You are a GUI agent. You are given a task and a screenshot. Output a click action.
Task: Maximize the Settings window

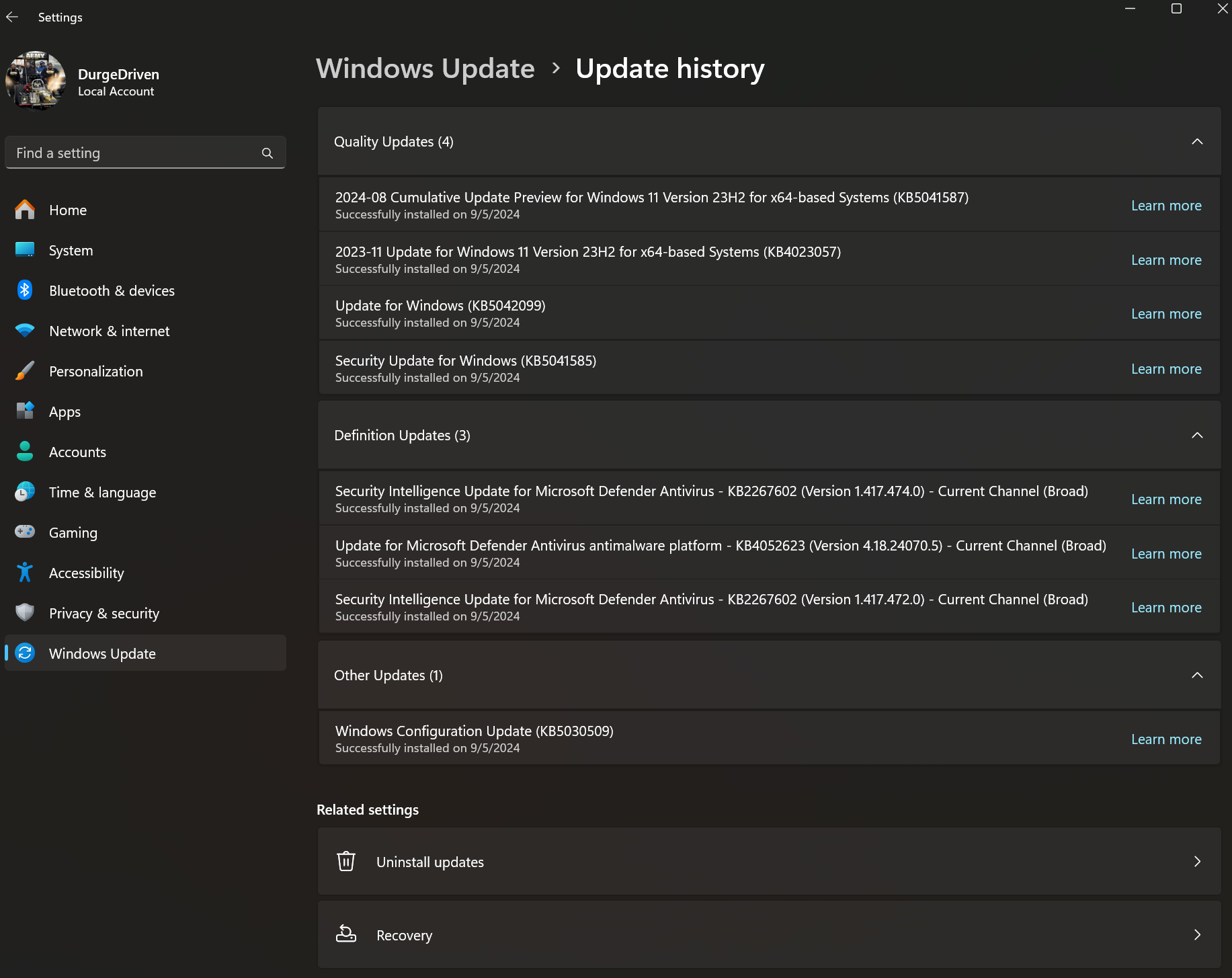[1176, 9]
